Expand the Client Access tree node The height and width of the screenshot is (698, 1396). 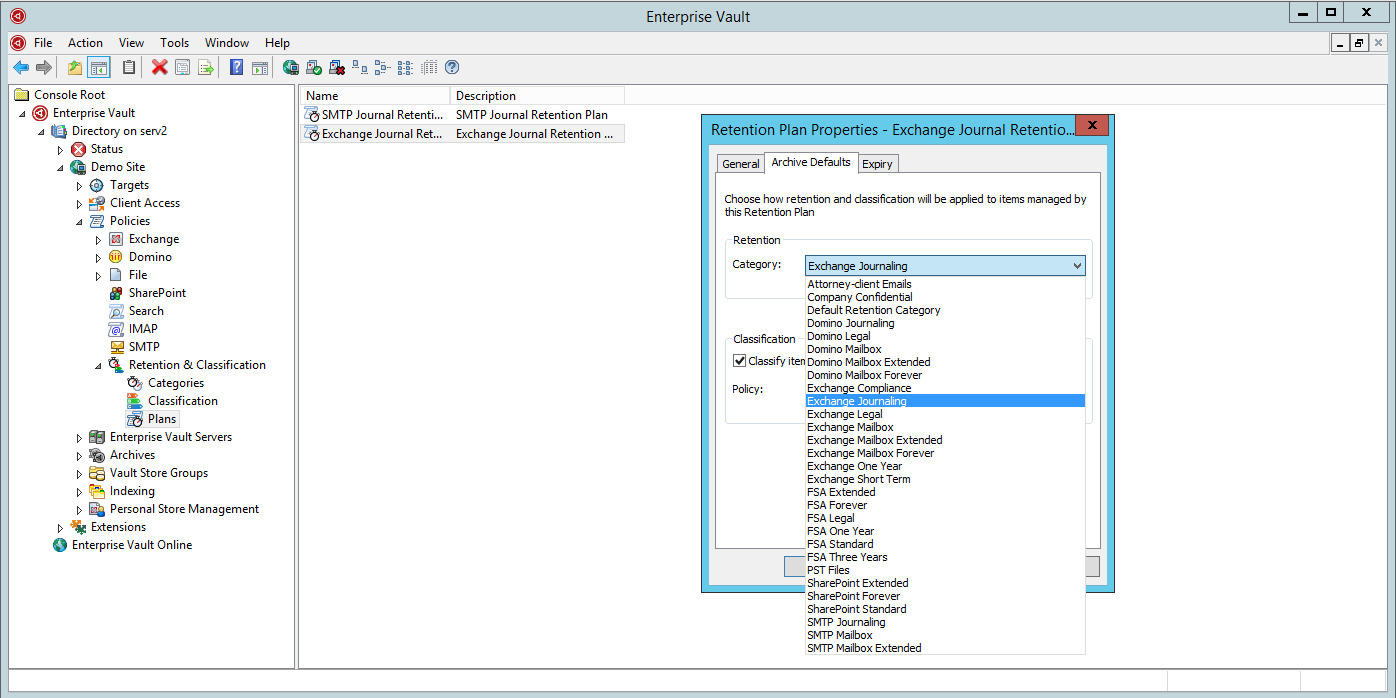click(x=79, y=203)
